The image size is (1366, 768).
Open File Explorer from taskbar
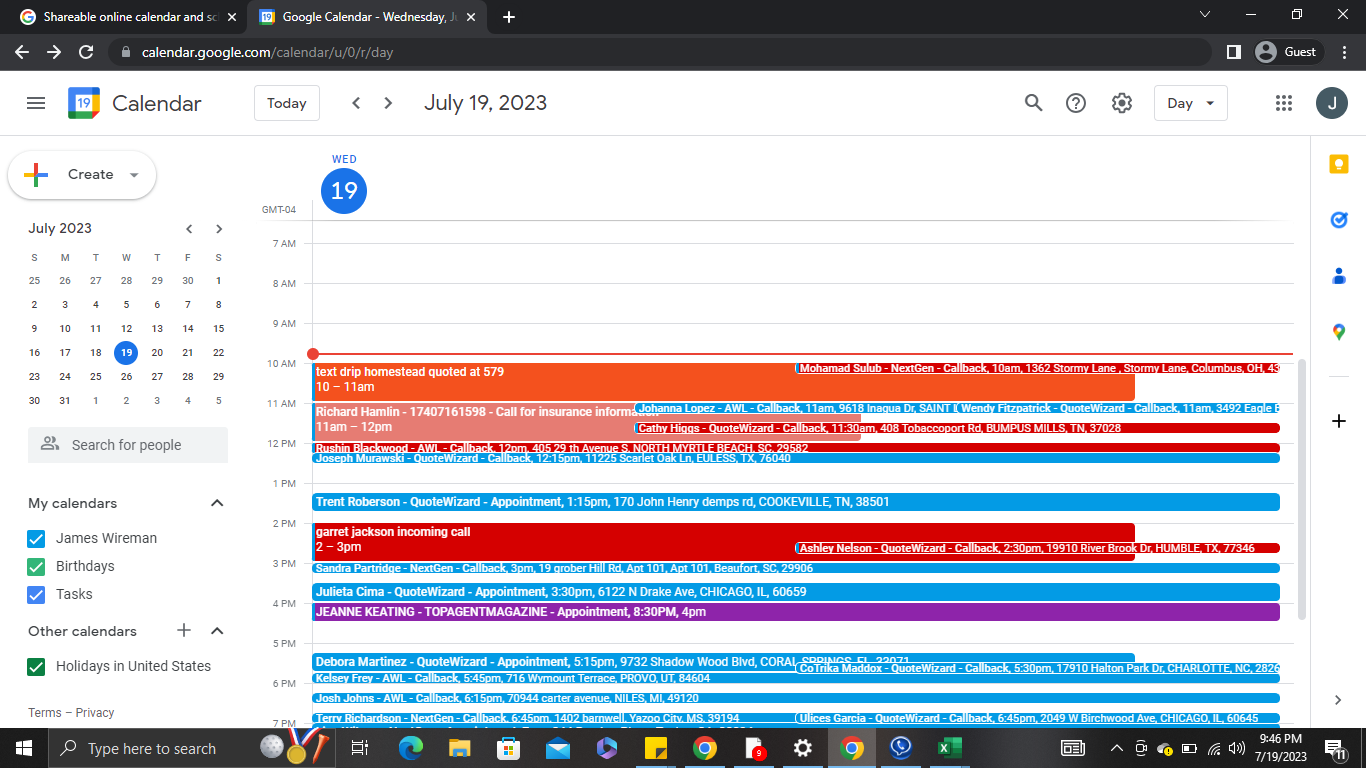460,748
